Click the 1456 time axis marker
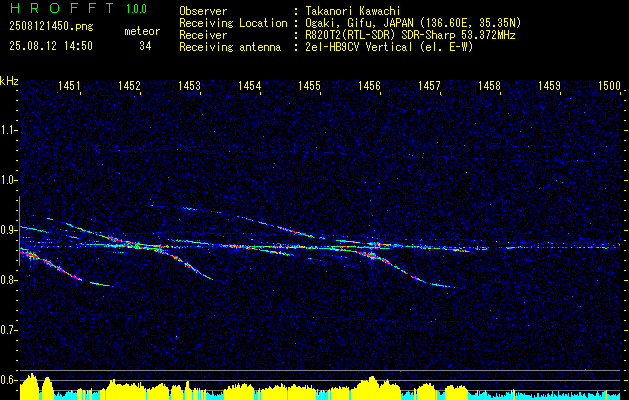This screenshot has width=629, height=400. 369,85
